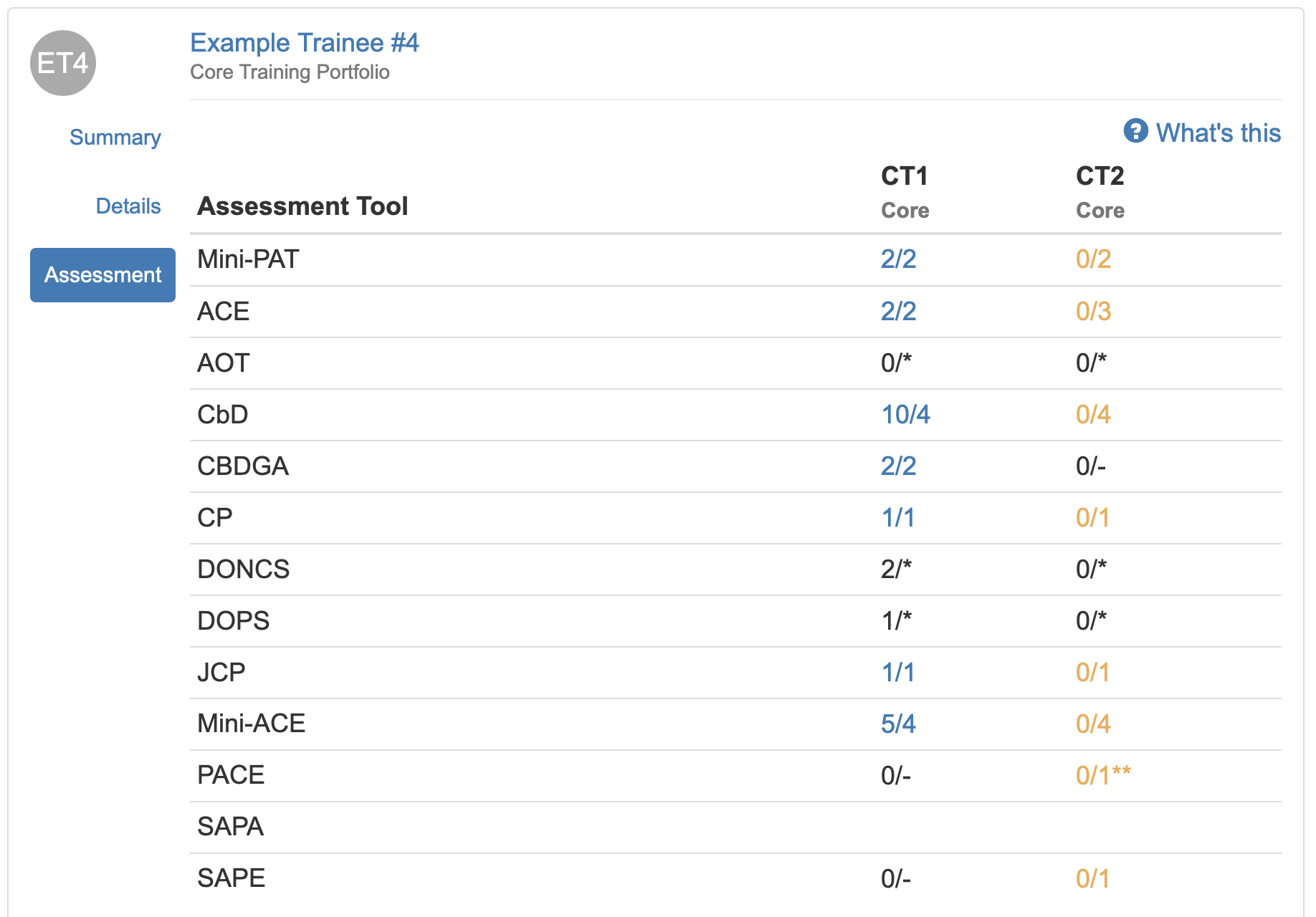1316x917 pixels.
Task: Click the question mark help icon
Action: click(x=1135, y=131)
